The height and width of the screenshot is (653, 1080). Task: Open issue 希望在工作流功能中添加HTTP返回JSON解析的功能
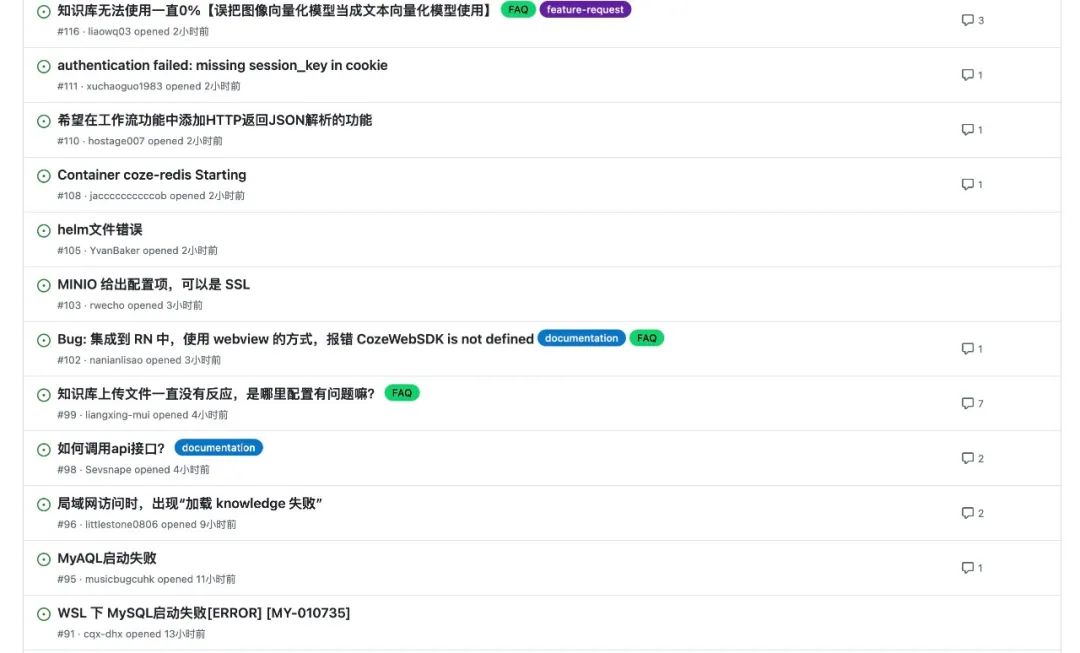[215, 120]
